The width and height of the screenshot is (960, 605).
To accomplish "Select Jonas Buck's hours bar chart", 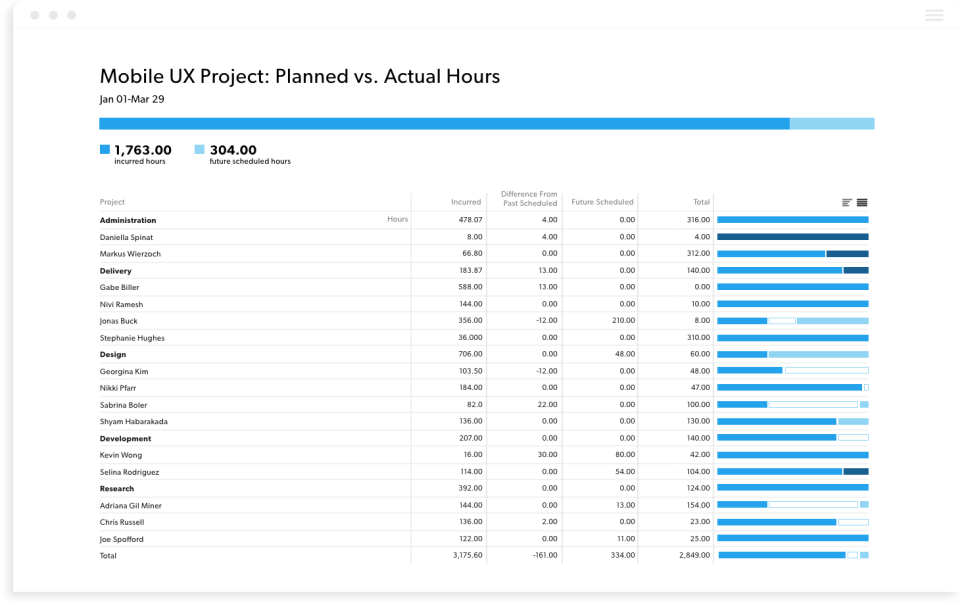I will tap(792, 320).
